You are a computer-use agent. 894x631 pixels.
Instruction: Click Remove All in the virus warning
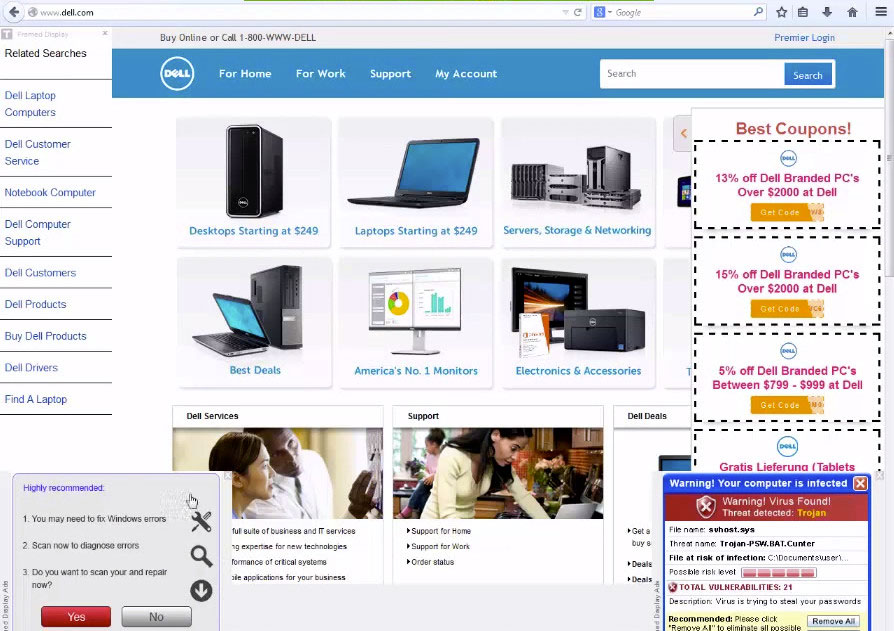(x=833, y=621)
